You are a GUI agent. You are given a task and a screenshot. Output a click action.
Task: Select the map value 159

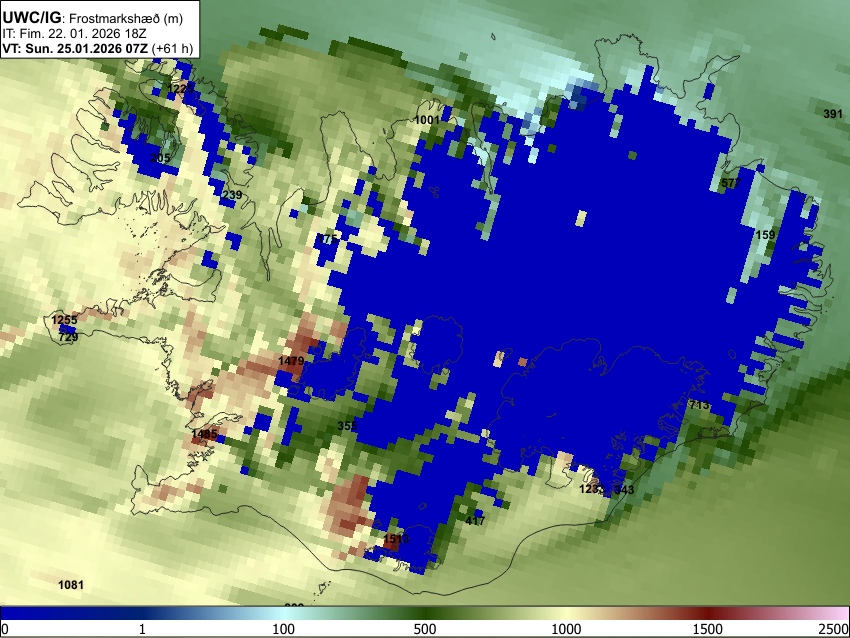pyautogui.click(x=765, y=235)
